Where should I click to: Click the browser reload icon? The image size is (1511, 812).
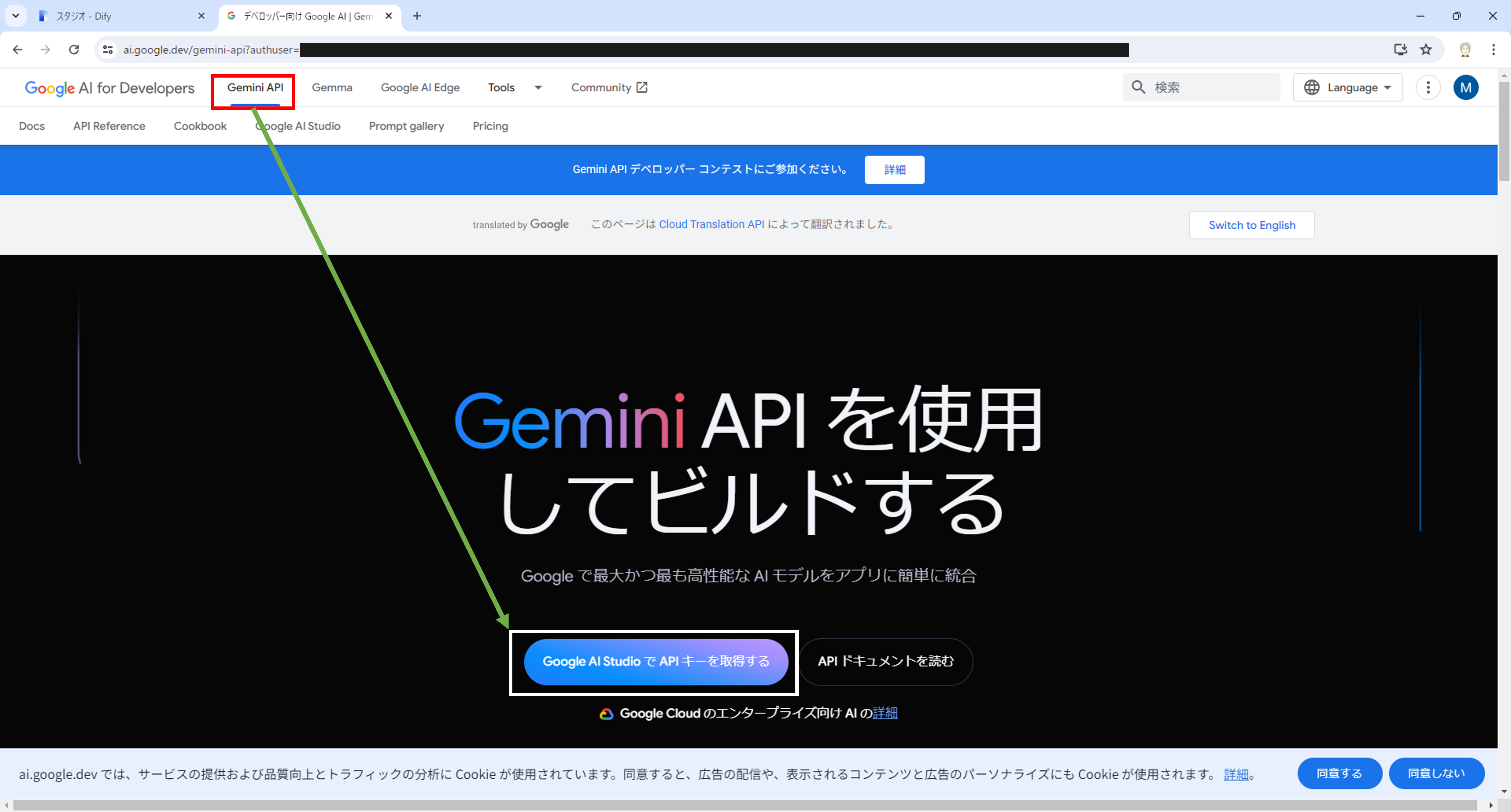click(74, 50)
